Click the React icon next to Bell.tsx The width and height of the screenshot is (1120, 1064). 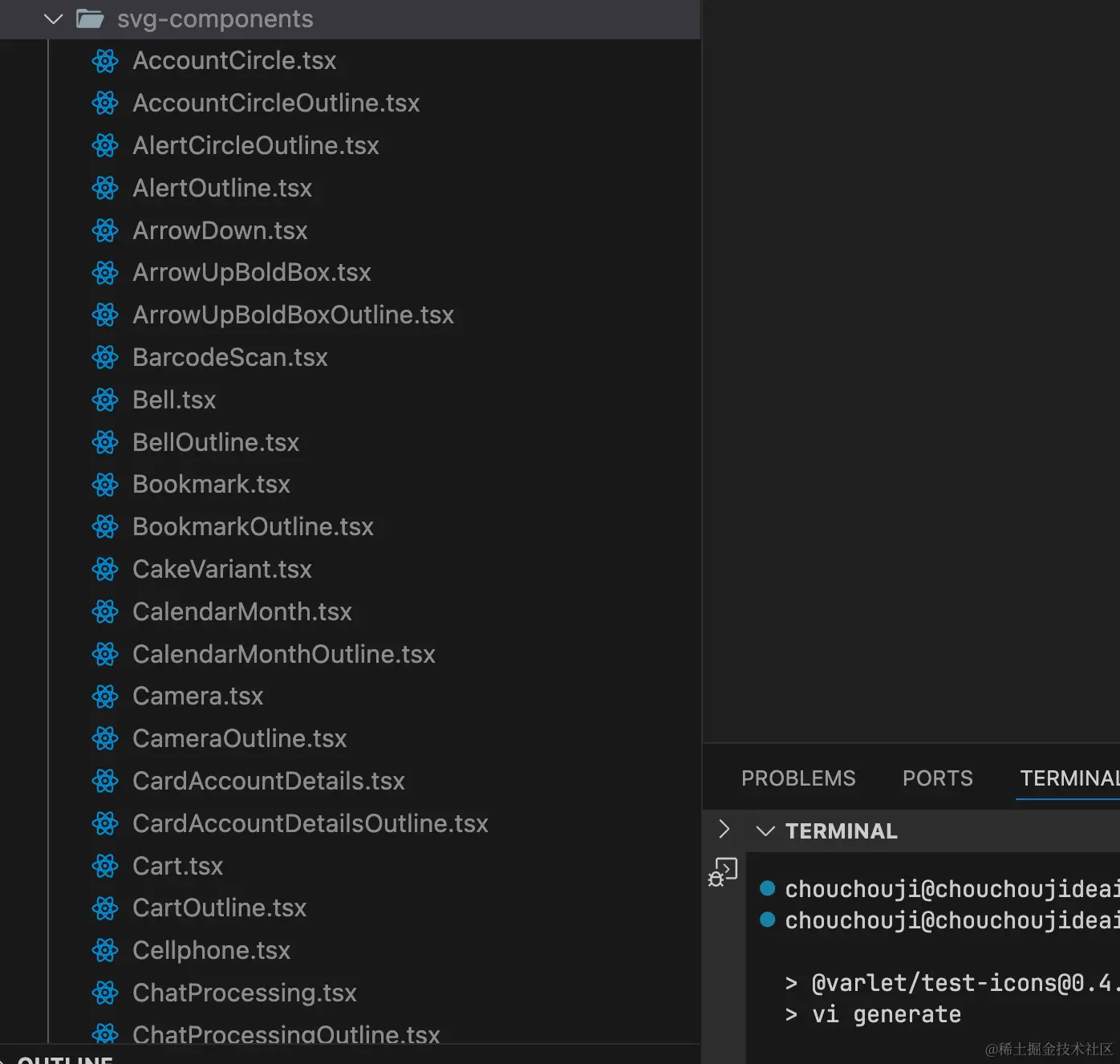point(105,400)
